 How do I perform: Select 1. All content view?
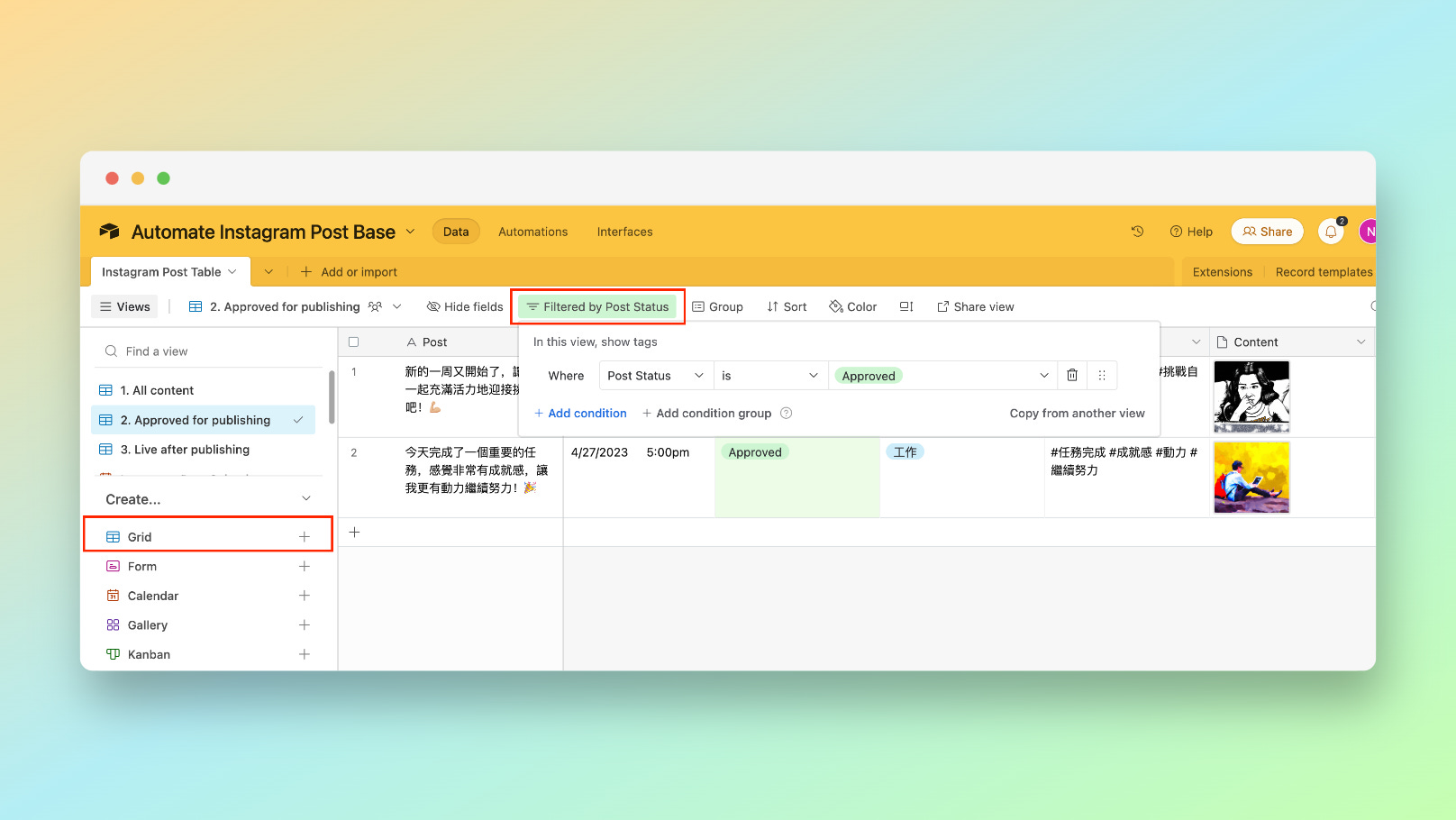(x=204, y=390)
